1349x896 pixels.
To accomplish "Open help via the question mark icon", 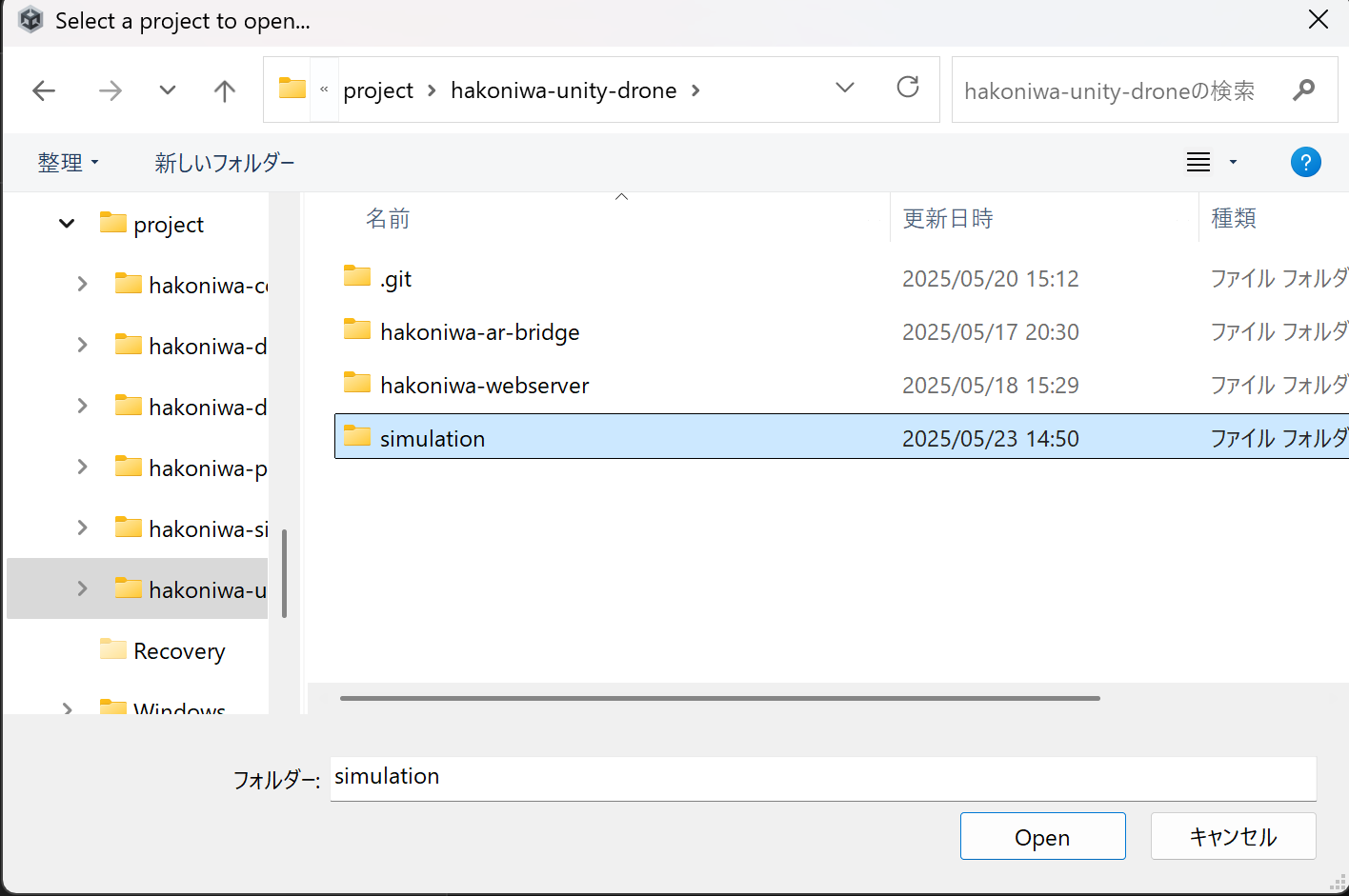I will click(x=1305, y=162).
